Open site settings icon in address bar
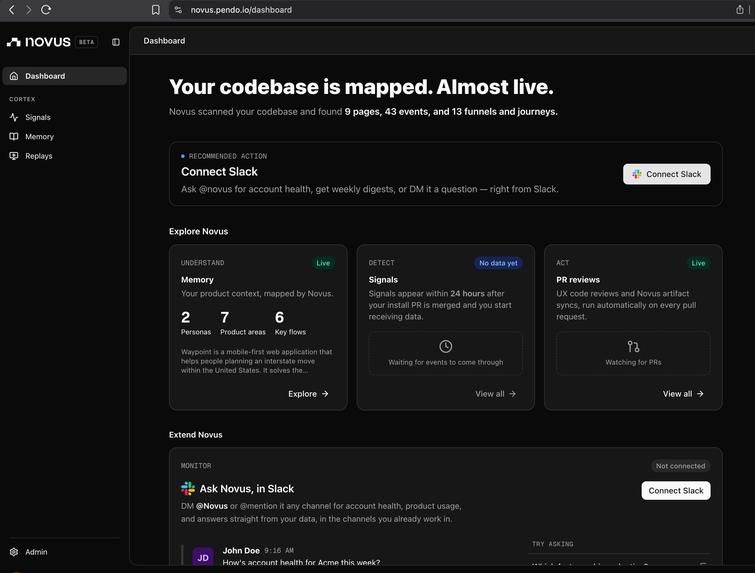Screen dimensions: 755x573 (178, 10)
